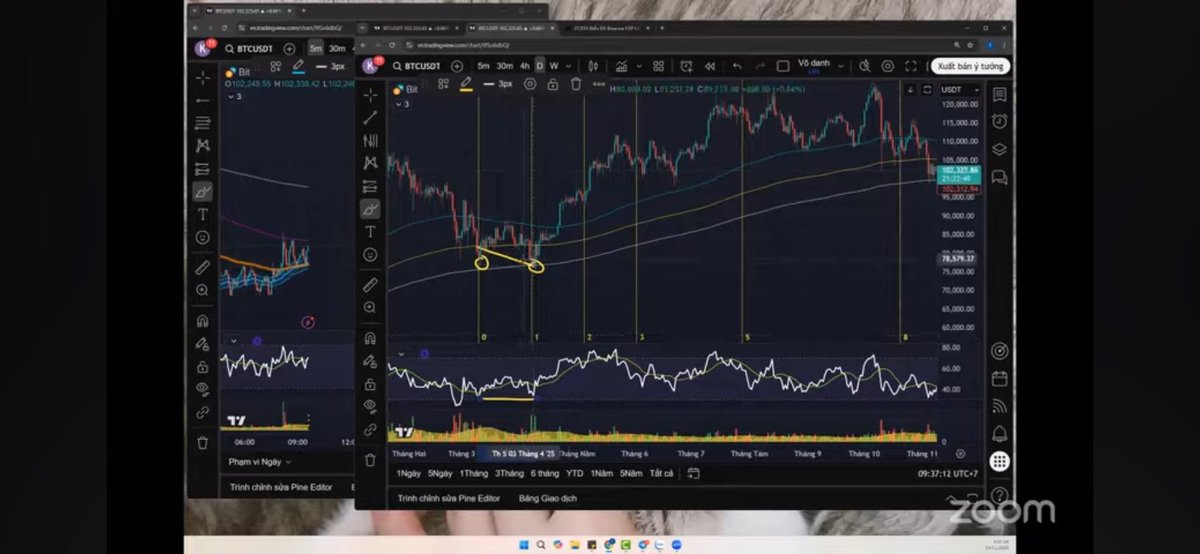Select the D daily interval in front window
The image size is (1200, 554).
pyautogui.click(x=539, y=66)
